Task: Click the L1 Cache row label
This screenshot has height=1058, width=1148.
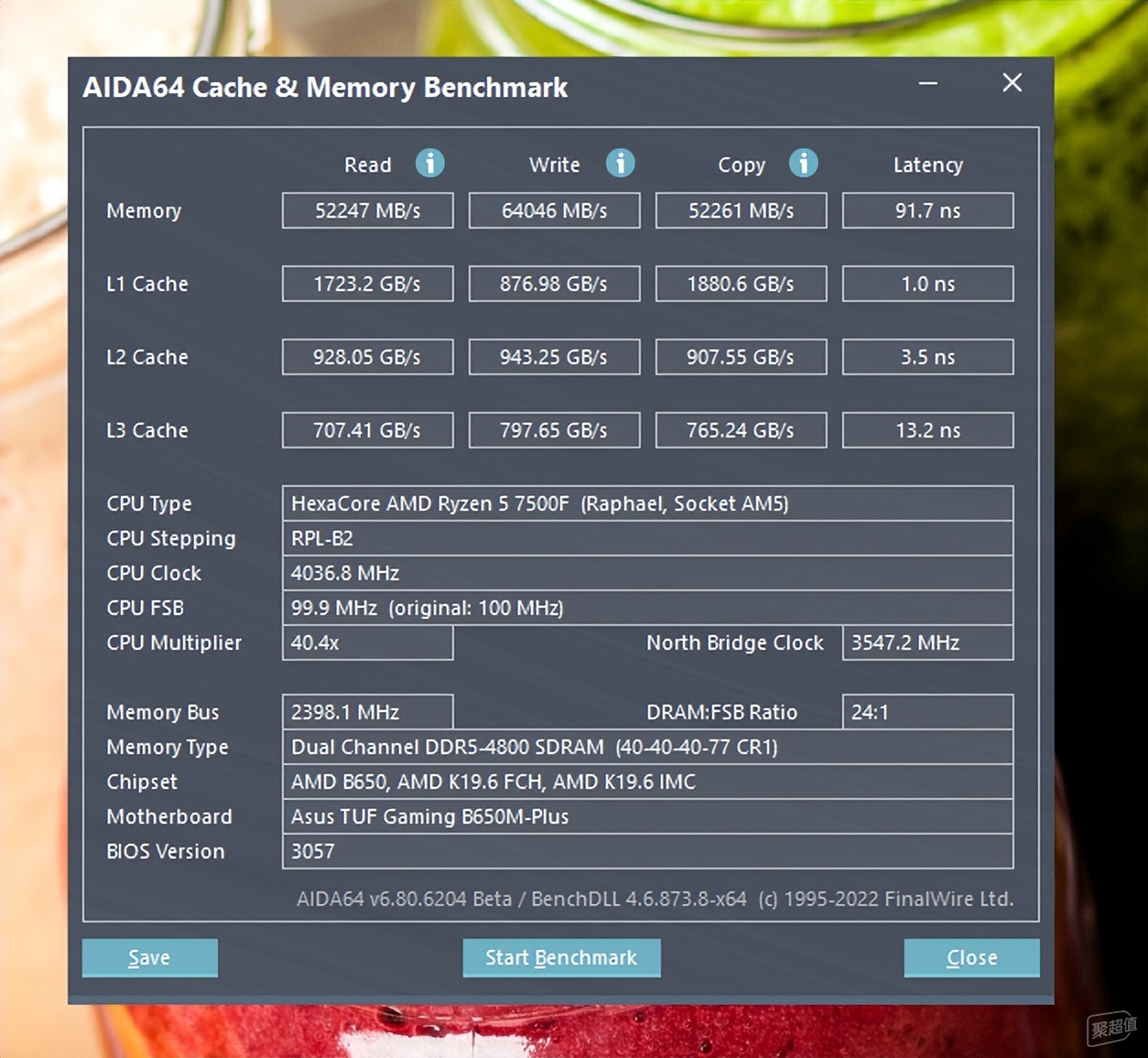Action: (147, 284)
